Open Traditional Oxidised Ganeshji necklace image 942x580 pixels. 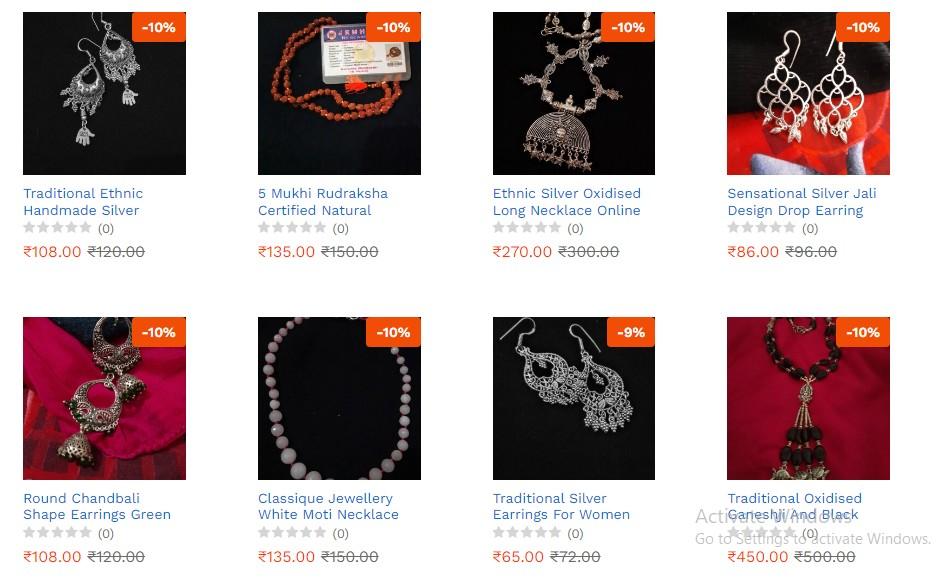click(x=809, y=398)
